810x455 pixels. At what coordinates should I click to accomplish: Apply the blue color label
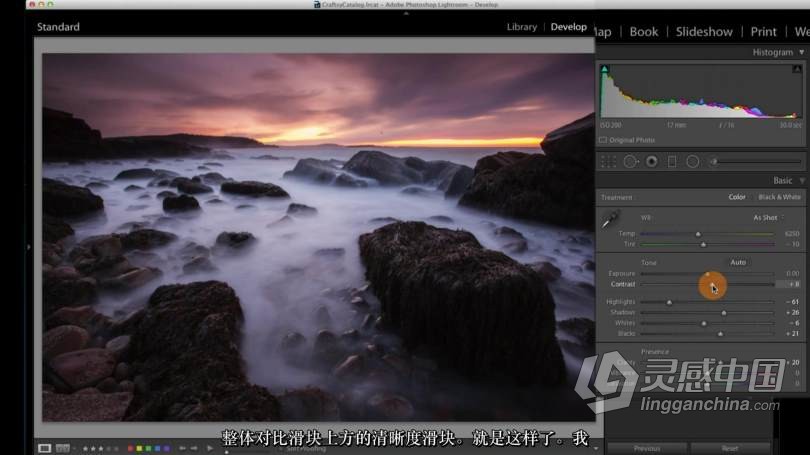157,448
